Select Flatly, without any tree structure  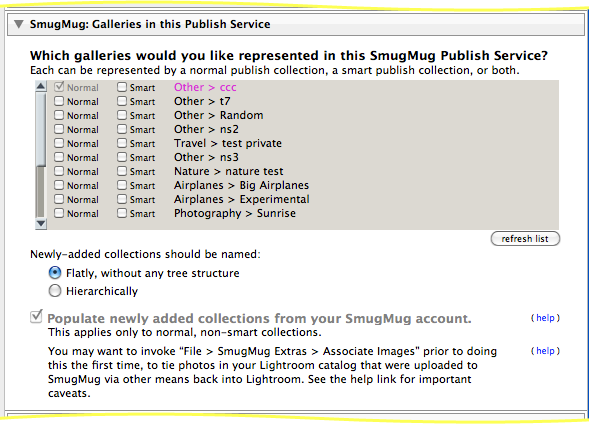point(55,273)
